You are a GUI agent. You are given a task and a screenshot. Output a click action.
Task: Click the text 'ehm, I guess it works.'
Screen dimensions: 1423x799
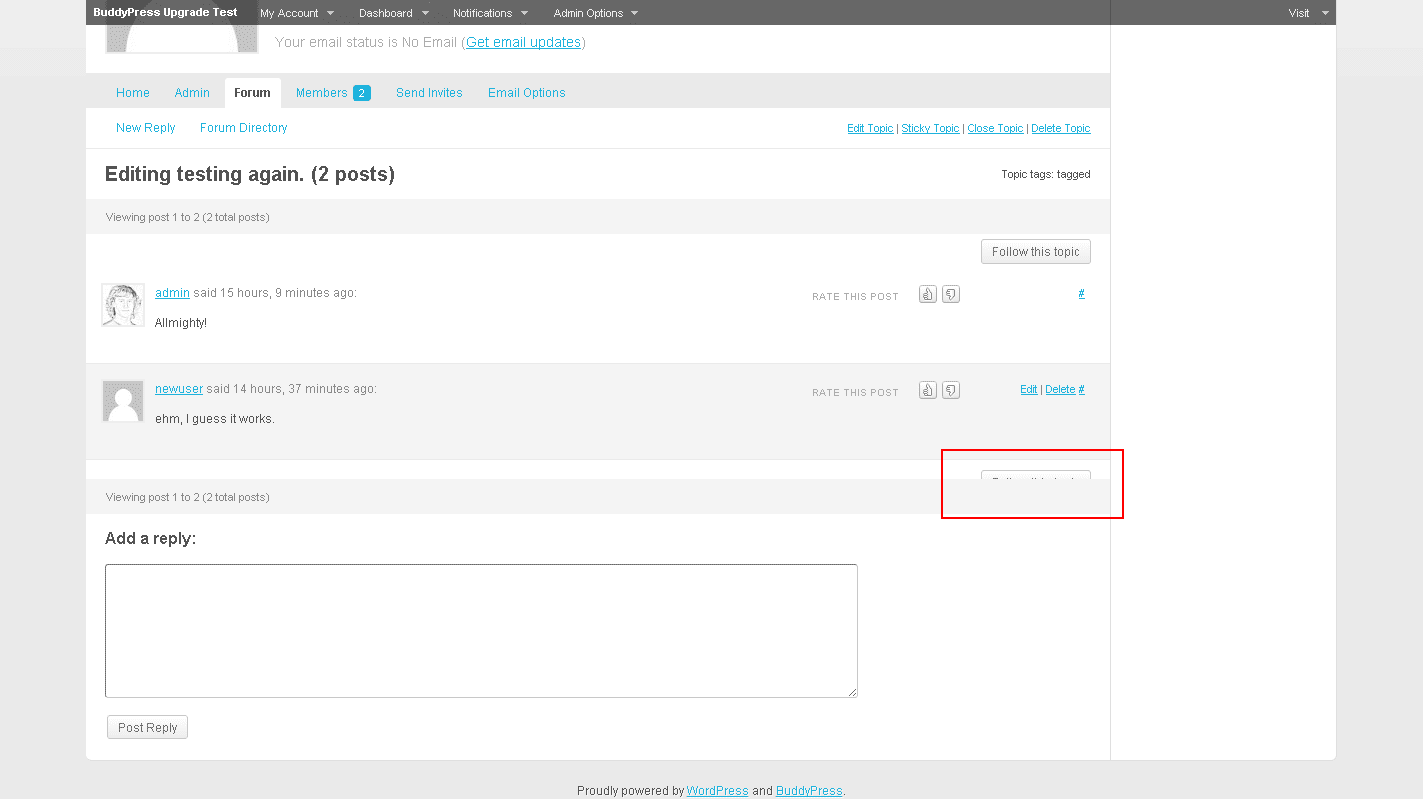coord(215,419)
